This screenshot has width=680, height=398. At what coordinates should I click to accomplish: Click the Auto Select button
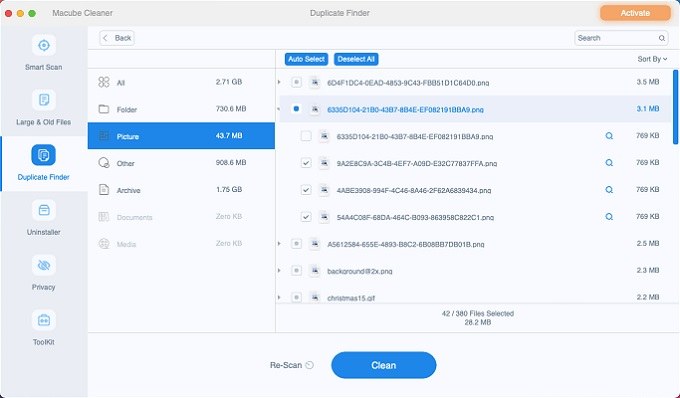click(x=306, y=59)
